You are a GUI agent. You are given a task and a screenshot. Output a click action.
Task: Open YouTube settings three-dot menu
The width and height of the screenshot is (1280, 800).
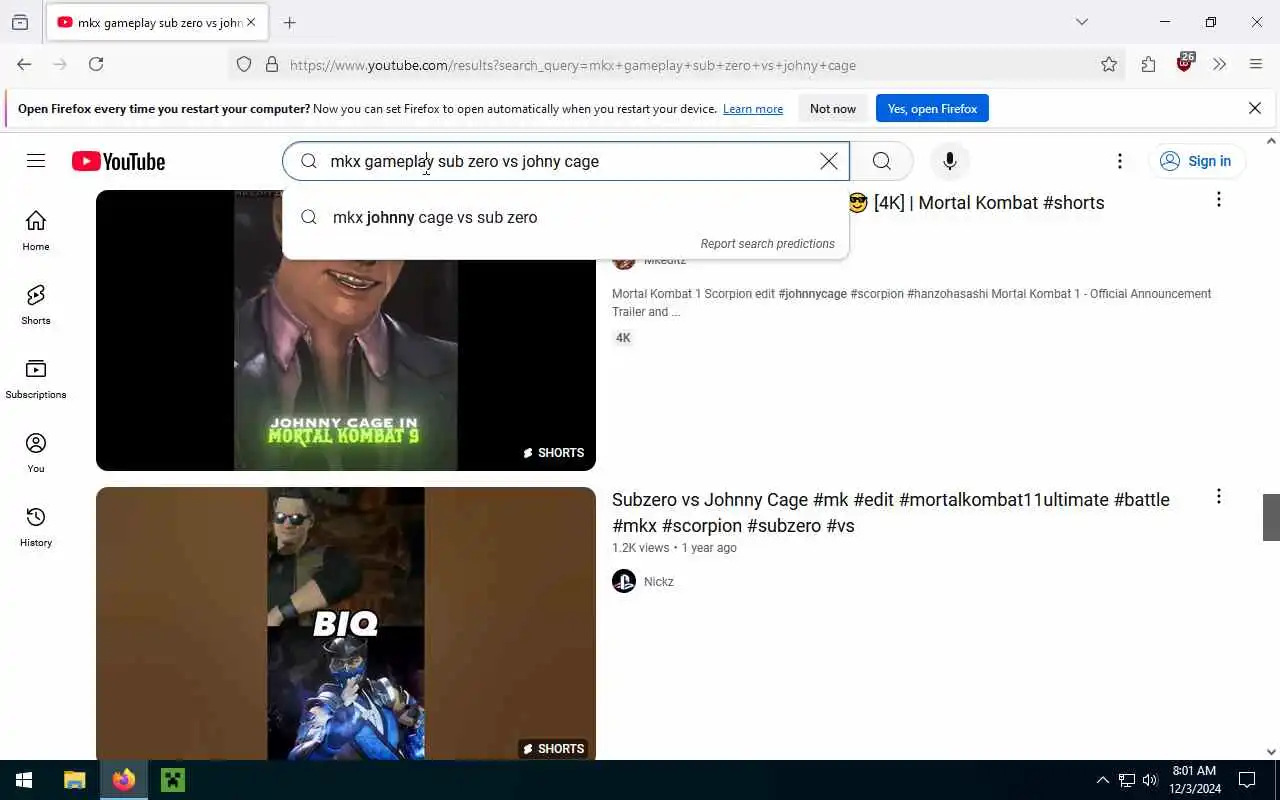1120,161
